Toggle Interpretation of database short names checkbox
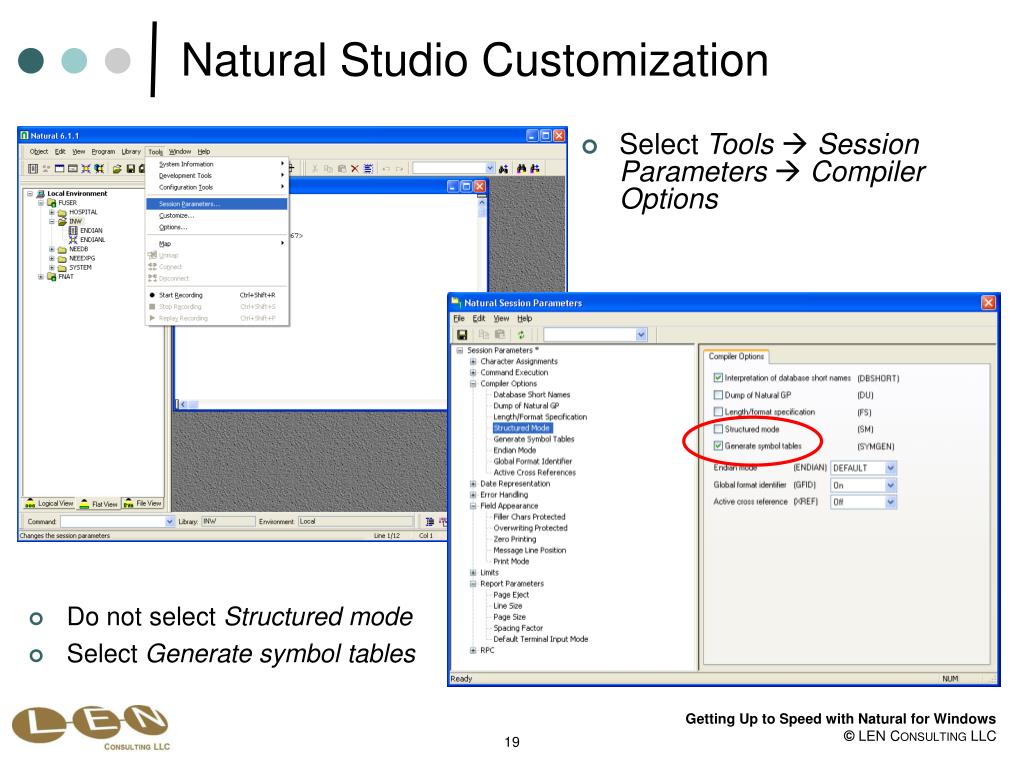This screenshot has width=1024, height=768. (x=718, y=377)
